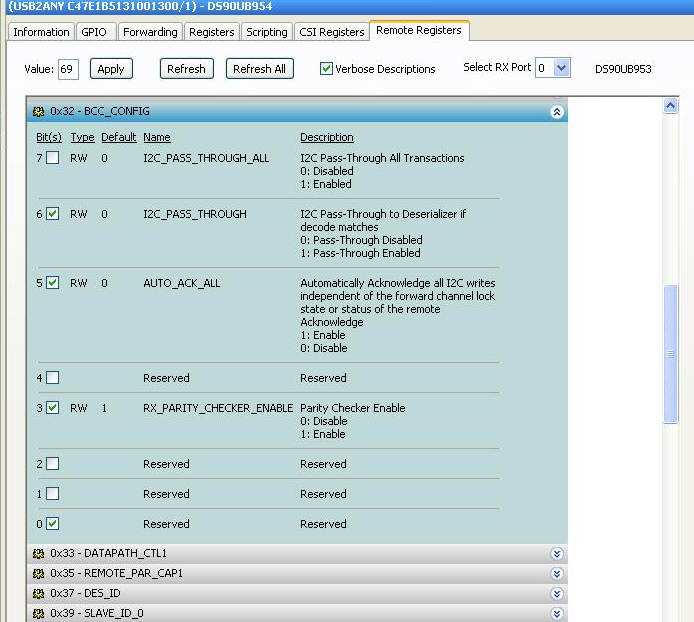Image resolution: width=694 pixels, height=622 pixels.
Task: Click the 0x37 - DES_ID title text
Action: pos(85,593)
